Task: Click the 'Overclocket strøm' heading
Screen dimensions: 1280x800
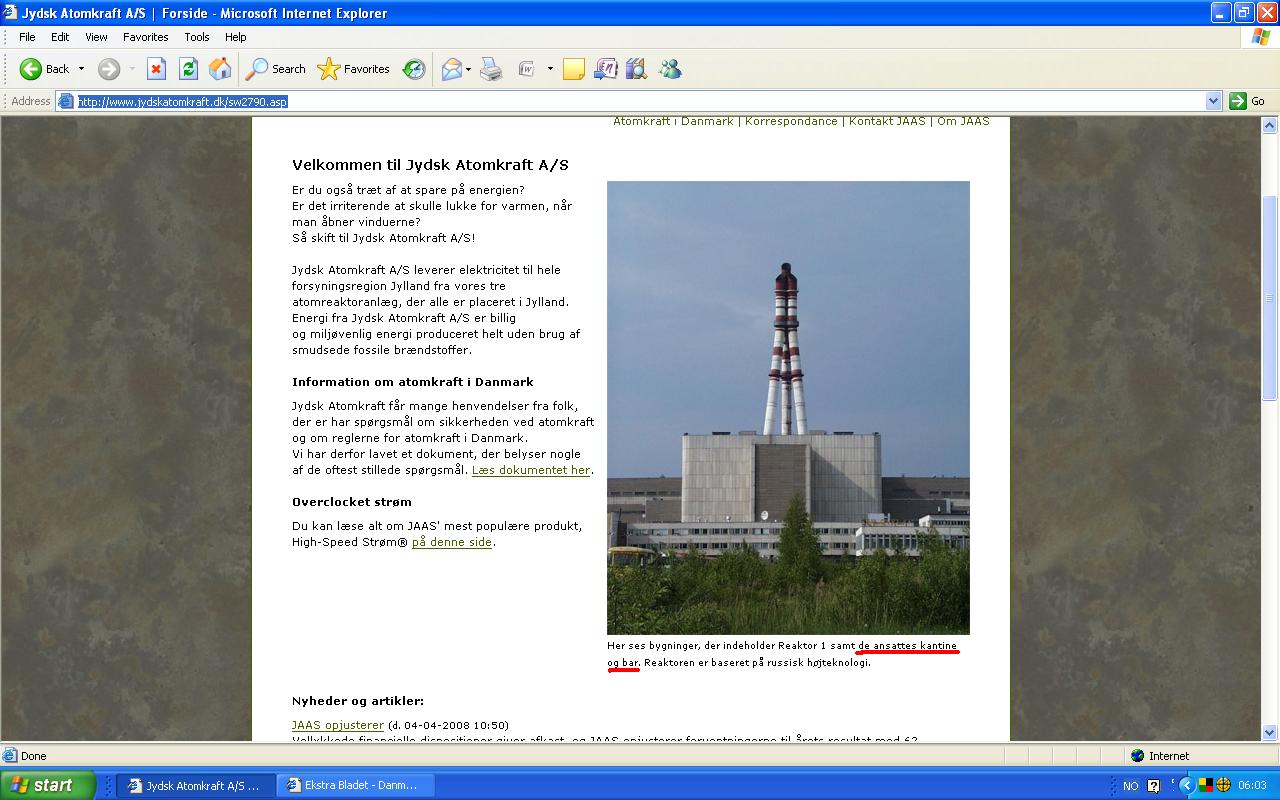Action: pos(352,502)
